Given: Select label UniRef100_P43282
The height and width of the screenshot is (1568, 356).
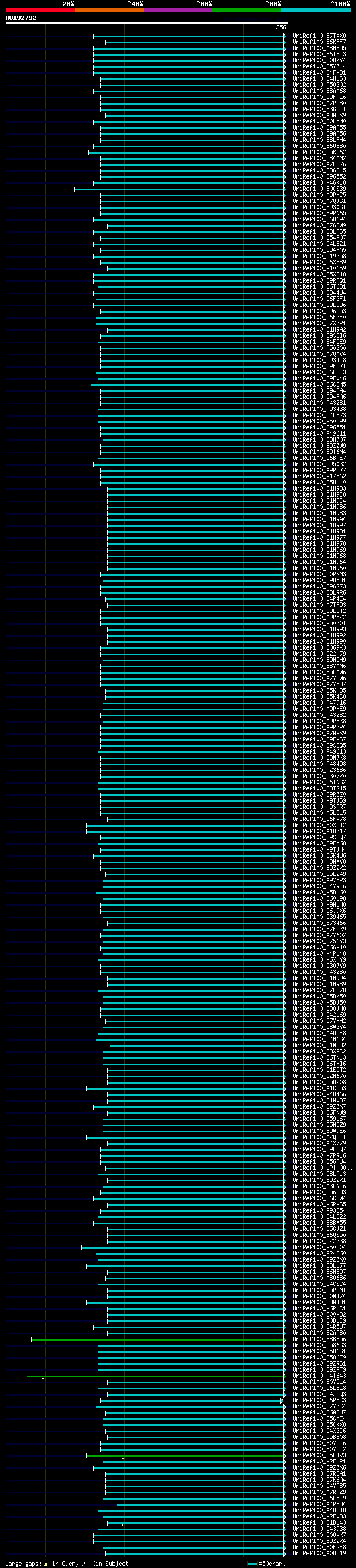Looking at the screenshot, I should (x=319, y=715).
